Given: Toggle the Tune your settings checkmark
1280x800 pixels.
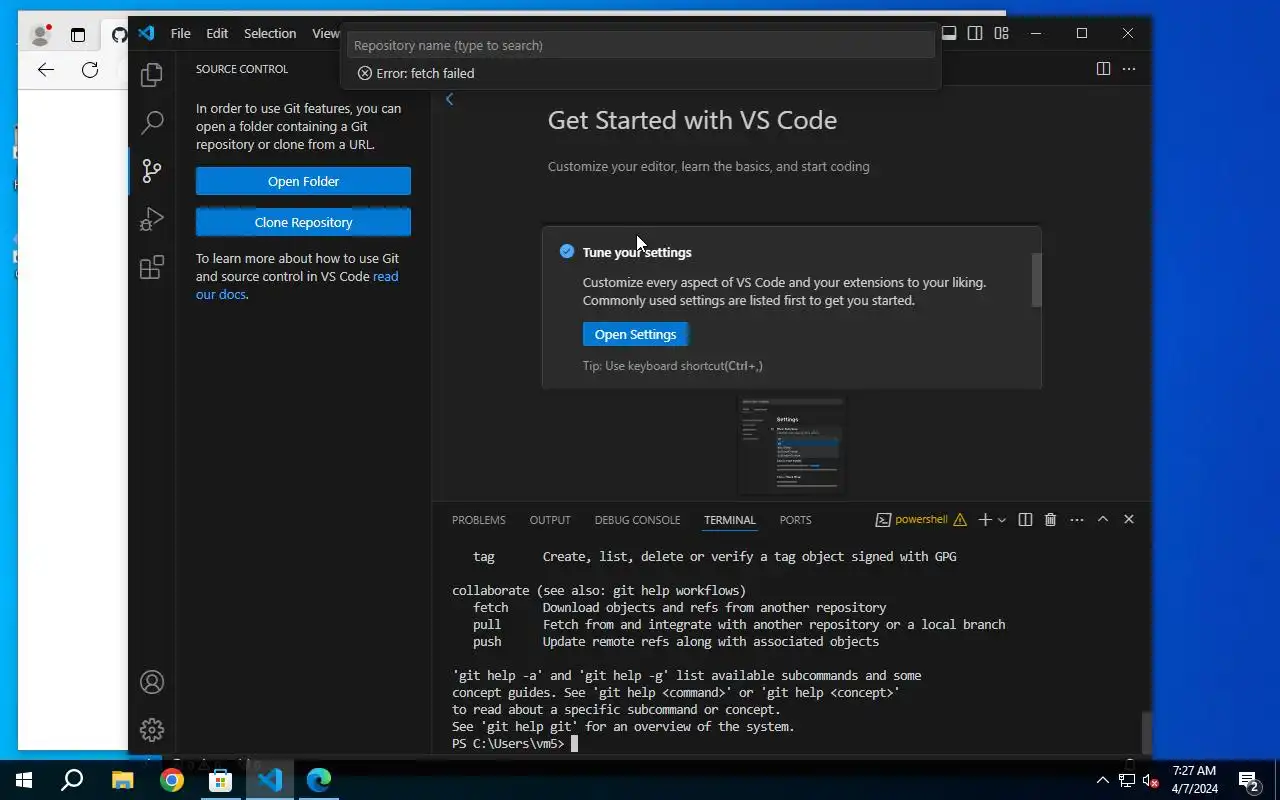Looking at the screenshot, I should pyautogui.click(x=567, y=251).
